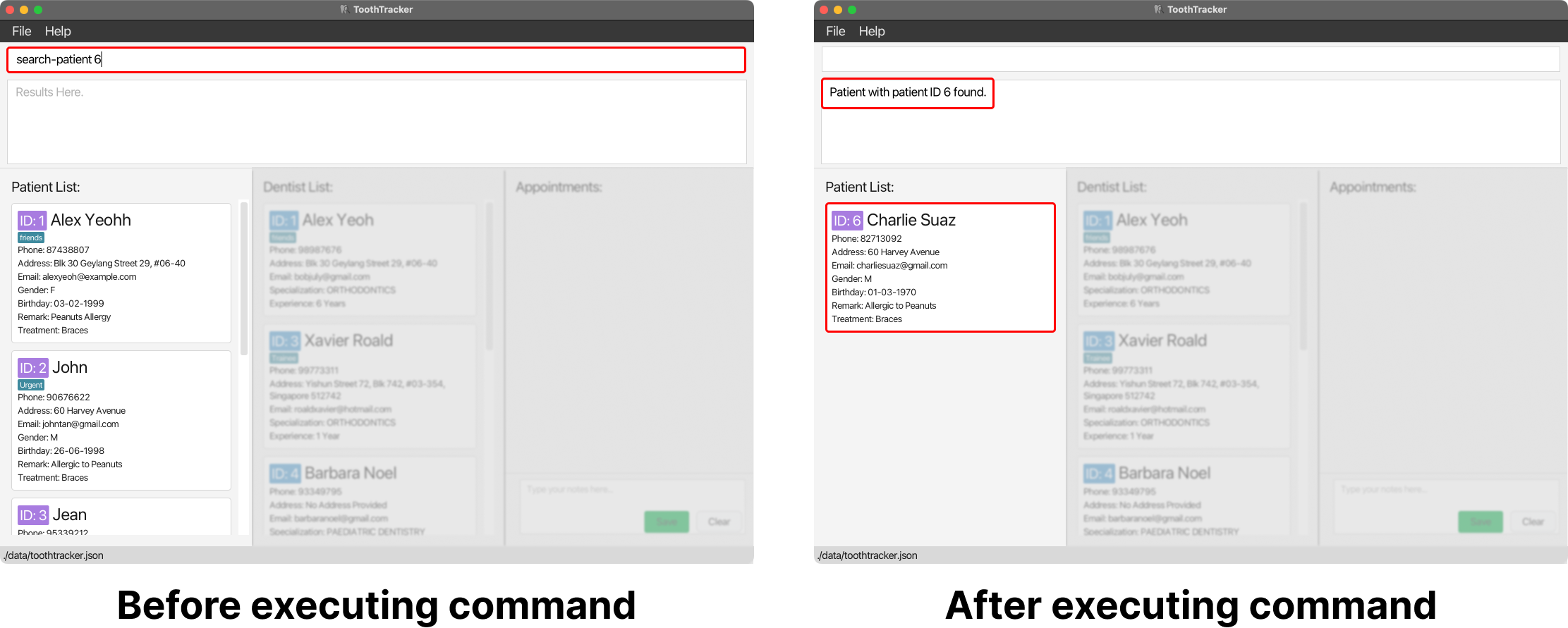This screenshot has height=628, width=1568.
Task: Select Charlie Suaz patient name
Action: coord(911,220)
